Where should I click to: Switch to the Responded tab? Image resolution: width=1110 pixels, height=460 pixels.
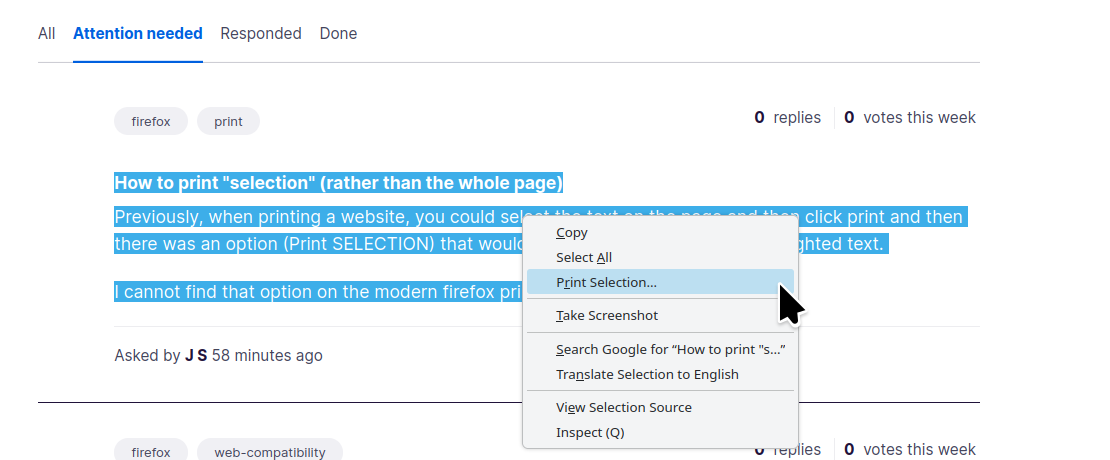coord(261,33)
